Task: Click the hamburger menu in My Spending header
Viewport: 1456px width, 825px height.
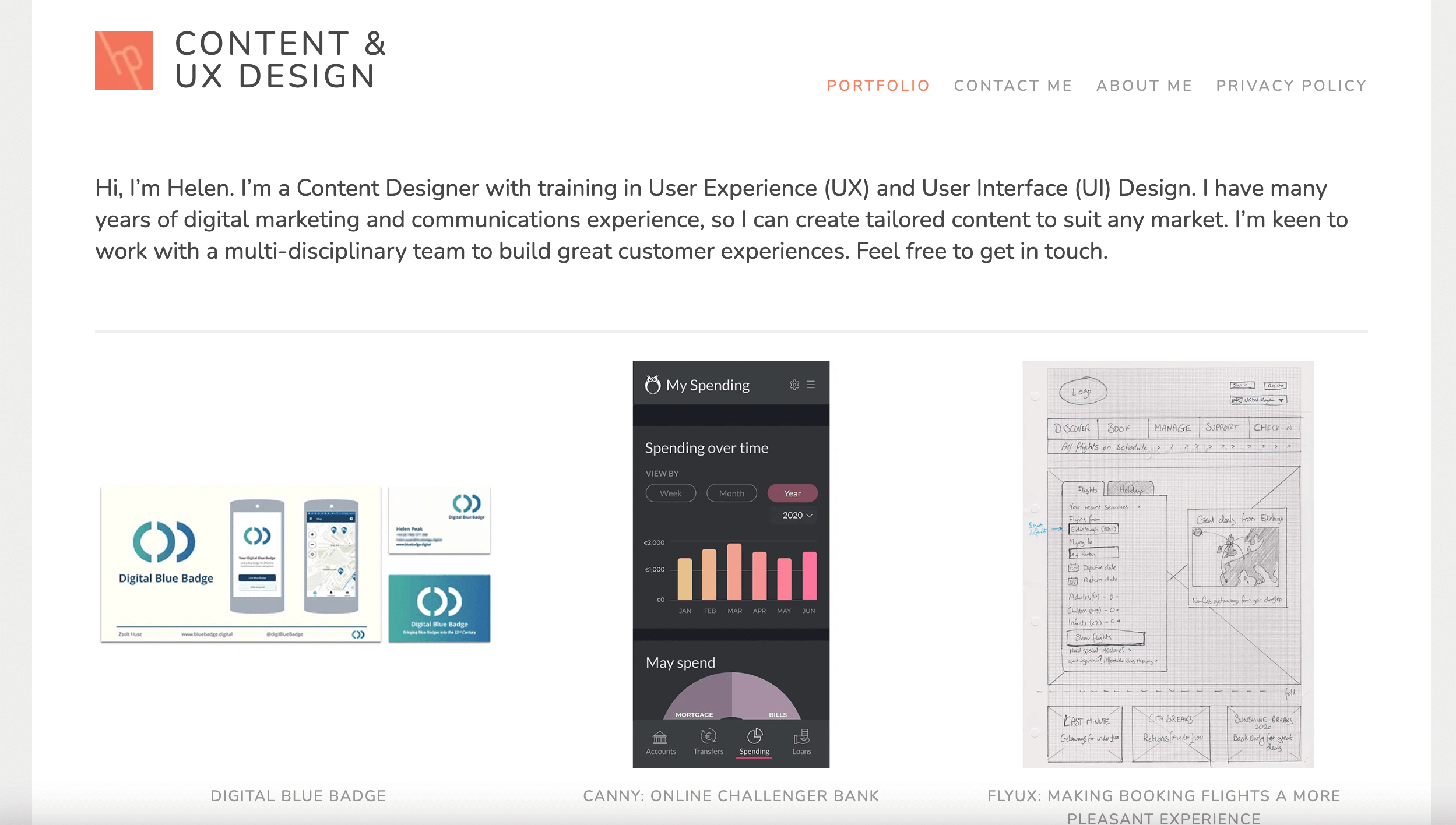Action: point(811,385)
